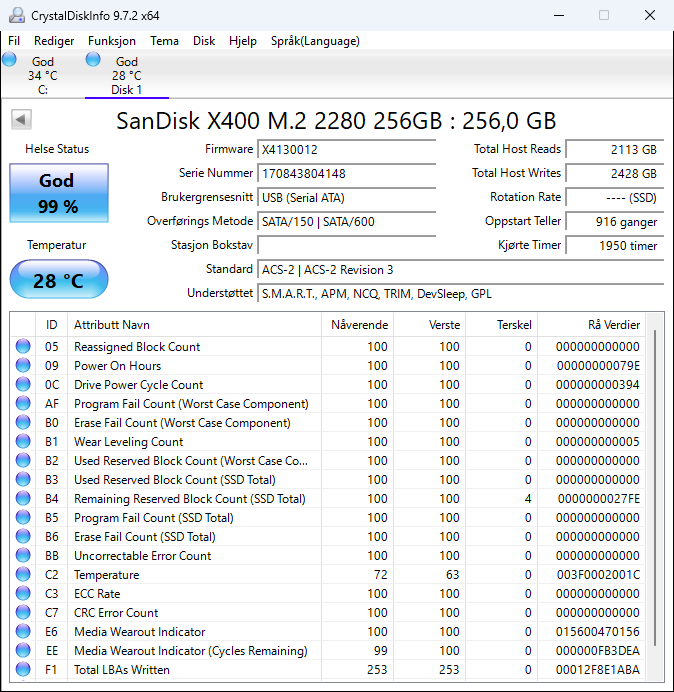Click the Total Host Writes value 2428 GB
Image resolution: width=674 pixels, height=692 pixels.
[615, 173]
